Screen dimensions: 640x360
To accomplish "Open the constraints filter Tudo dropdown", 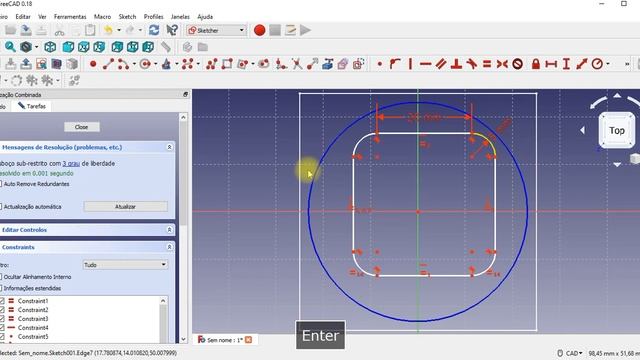I will coord(125,265).
